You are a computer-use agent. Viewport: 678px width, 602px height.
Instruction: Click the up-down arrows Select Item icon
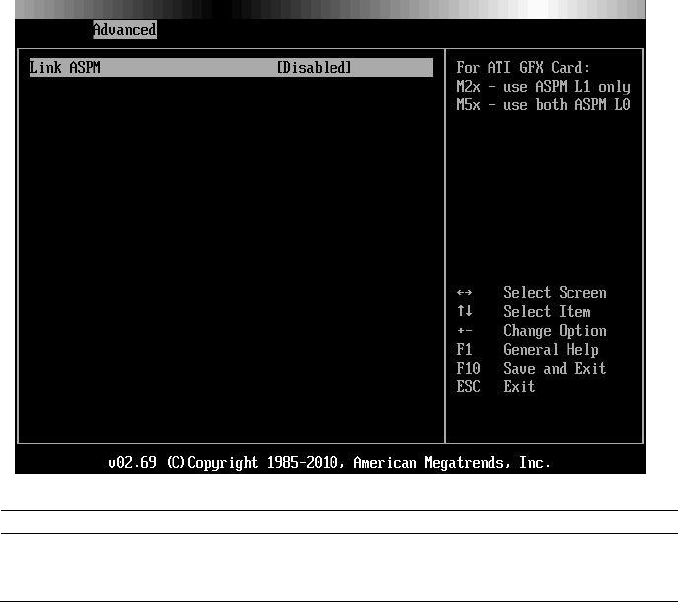pos(464,311)
